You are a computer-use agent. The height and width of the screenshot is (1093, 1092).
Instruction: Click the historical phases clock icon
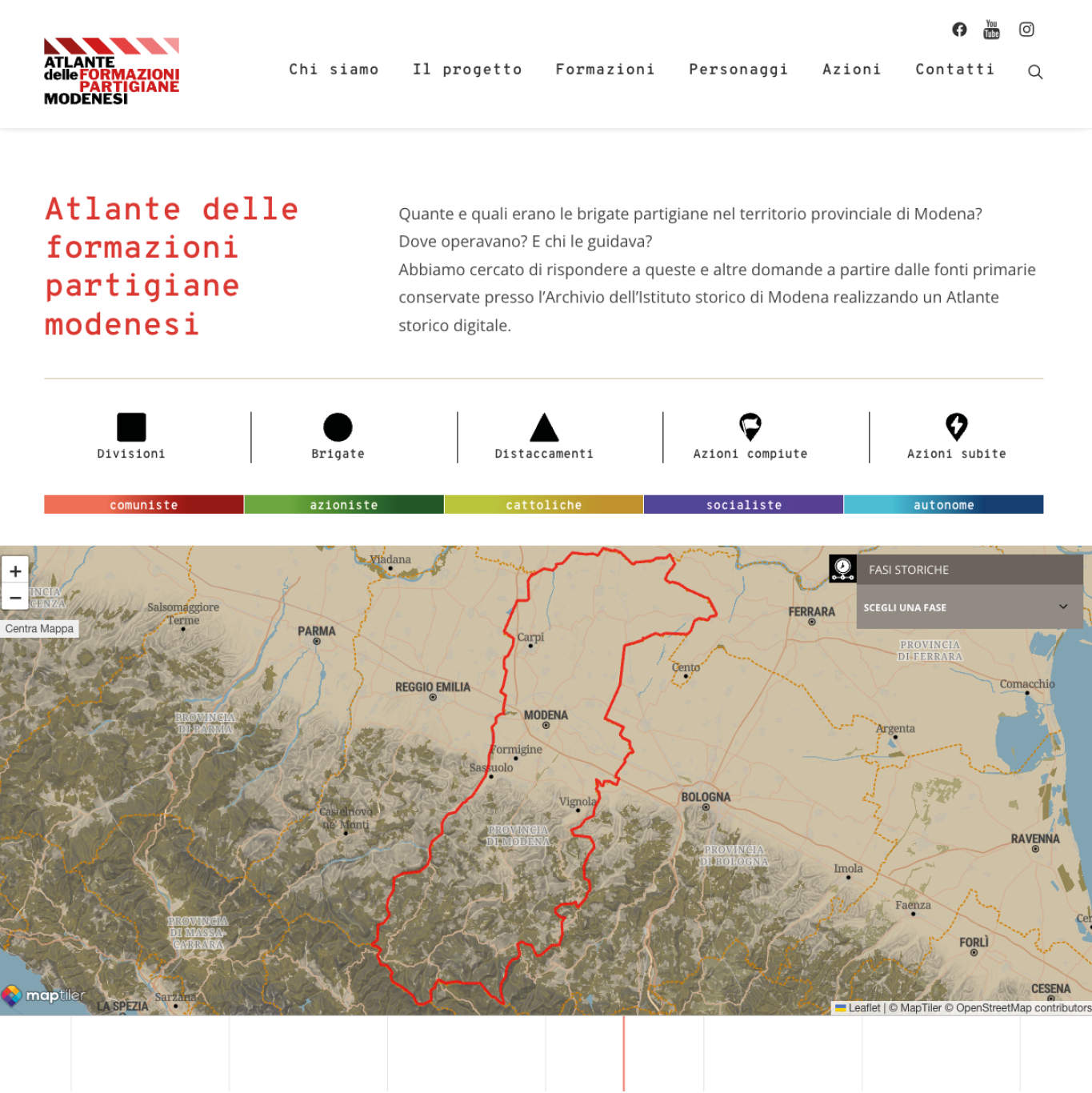842,569
